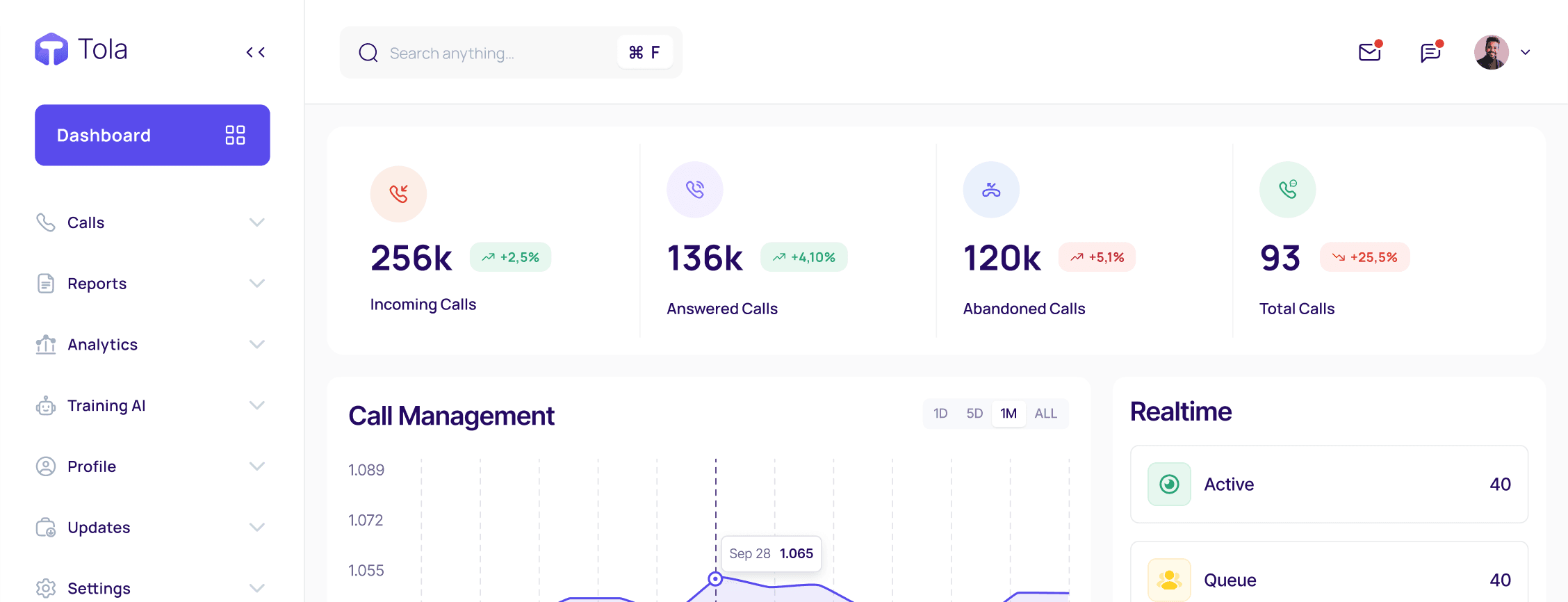
Task: Click the 93 total calls value
Action: click(1280, 258)
